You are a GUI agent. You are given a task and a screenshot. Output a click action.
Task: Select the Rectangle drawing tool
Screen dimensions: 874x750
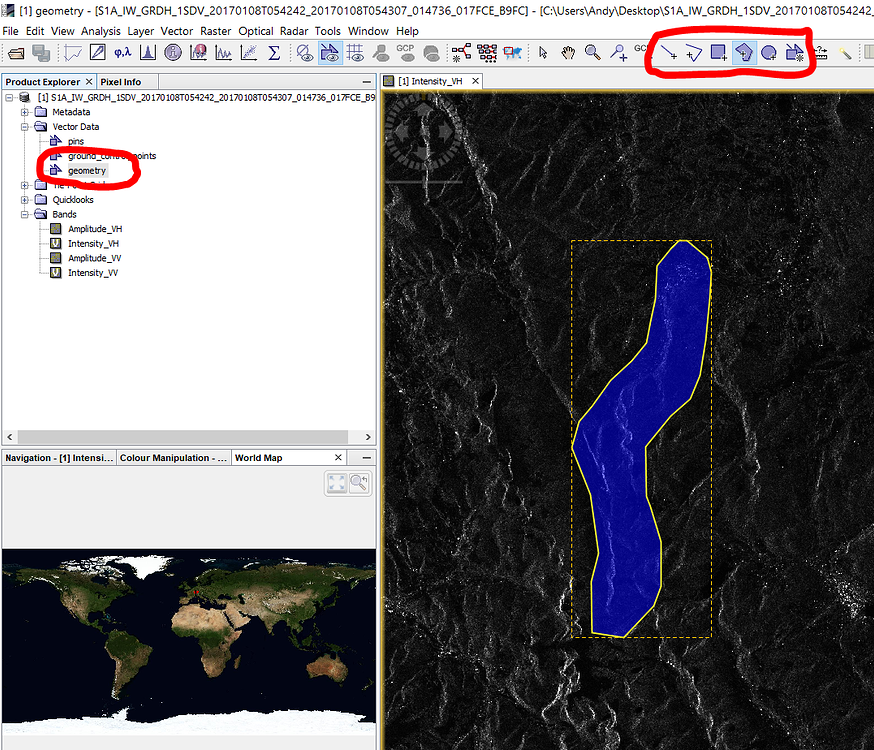[x=718, y=54]
